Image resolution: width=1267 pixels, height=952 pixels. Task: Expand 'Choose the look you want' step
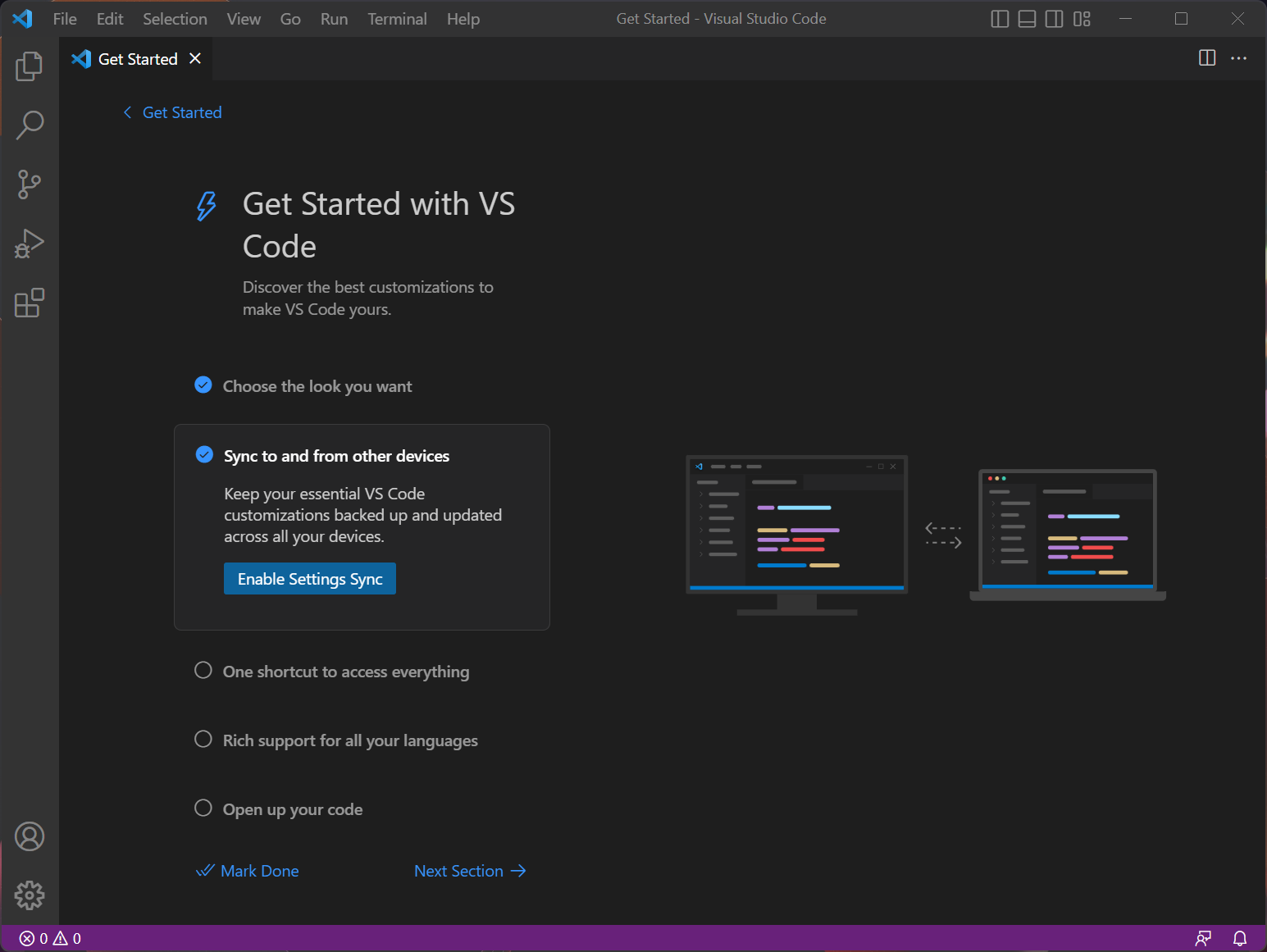317,386
